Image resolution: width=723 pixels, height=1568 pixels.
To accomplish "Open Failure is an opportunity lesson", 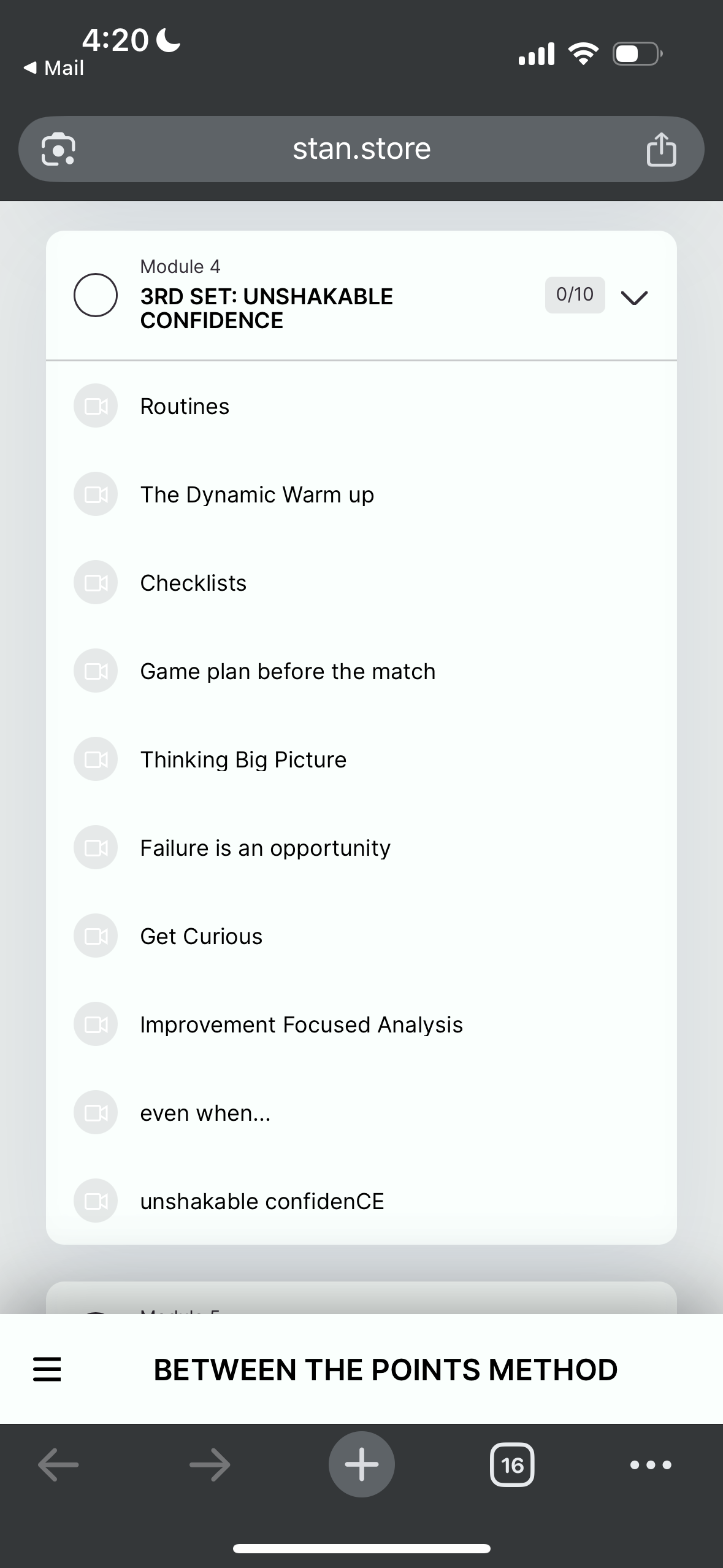I will pos(265,848).
